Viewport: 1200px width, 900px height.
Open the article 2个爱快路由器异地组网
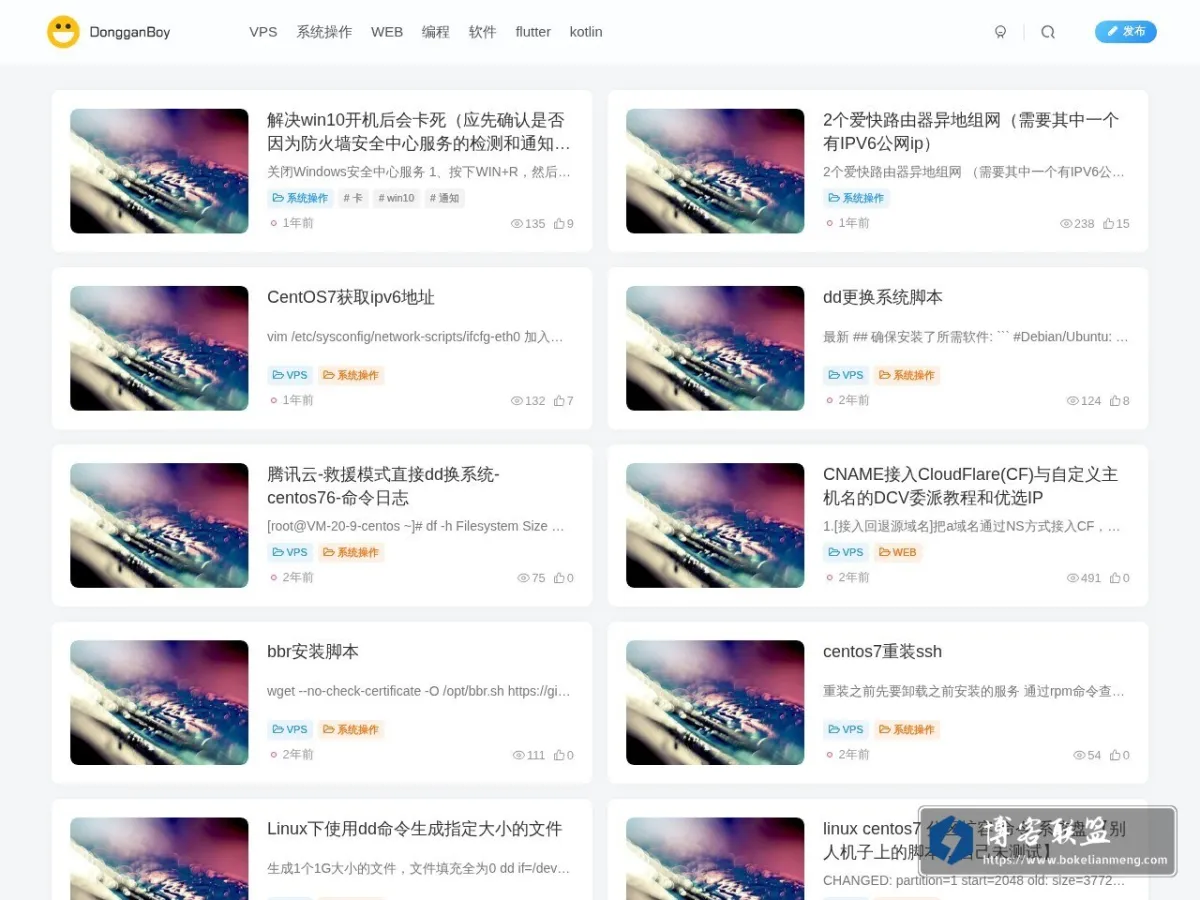pos(972,131)
